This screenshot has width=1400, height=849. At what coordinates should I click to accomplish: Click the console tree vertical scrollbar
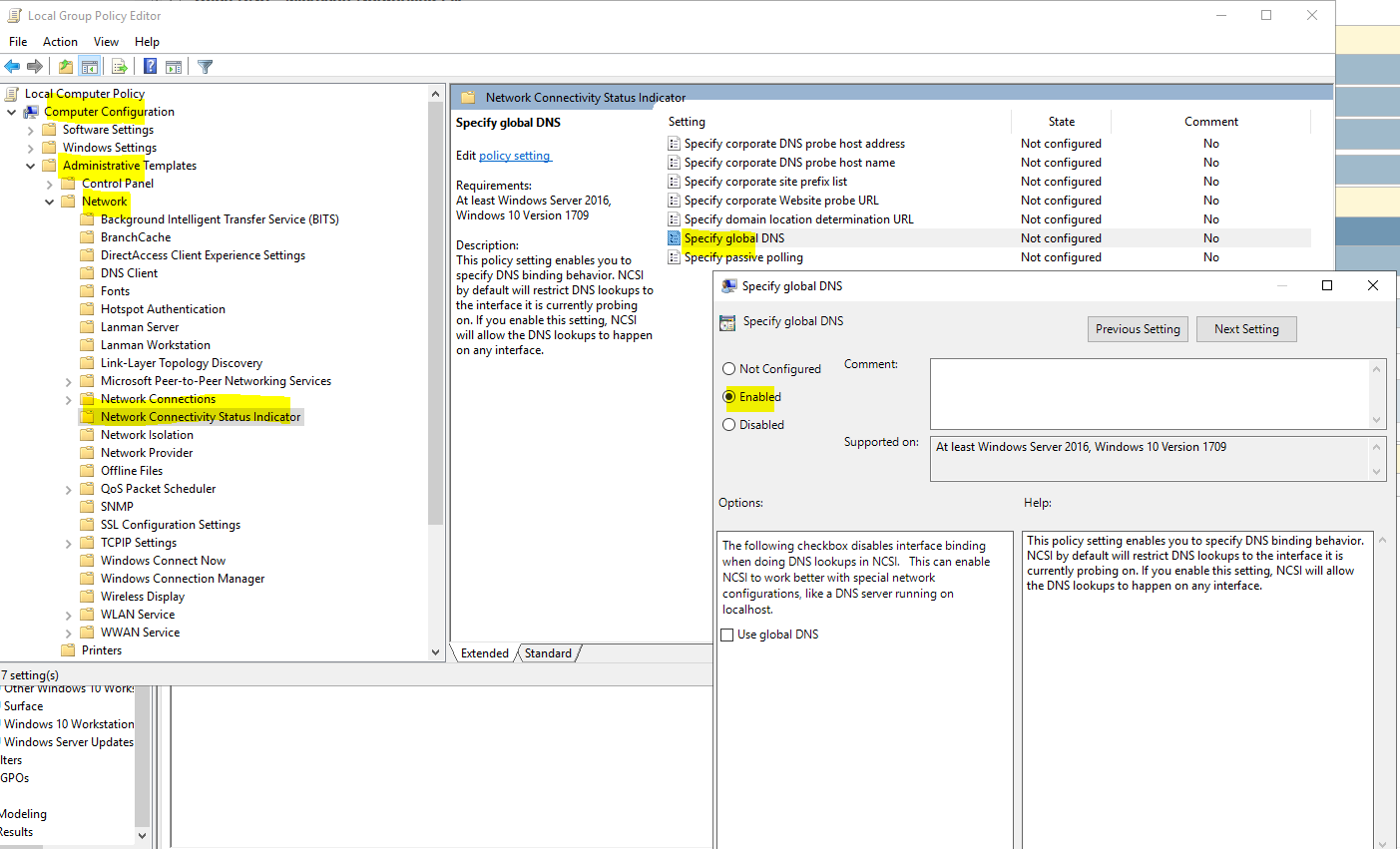(x=435, y=312)
